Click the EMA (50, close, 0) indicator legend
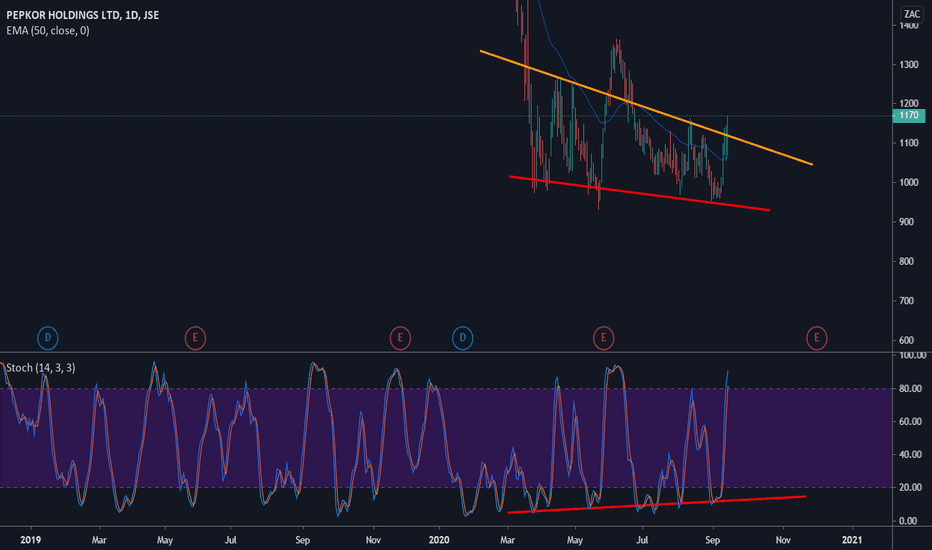932x550 pixels. pyautogui.click(x=48, y=30)
